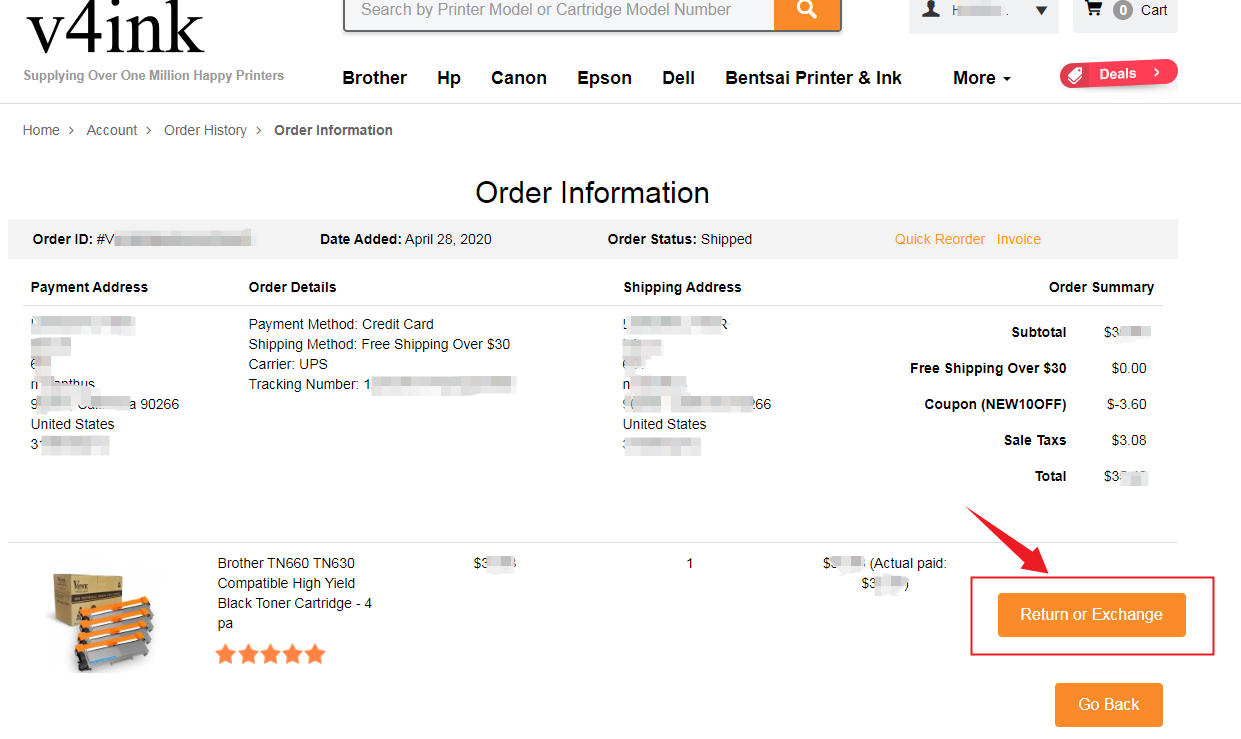
Task: Click the orange search magnifier button
Action: pos(807,12)
